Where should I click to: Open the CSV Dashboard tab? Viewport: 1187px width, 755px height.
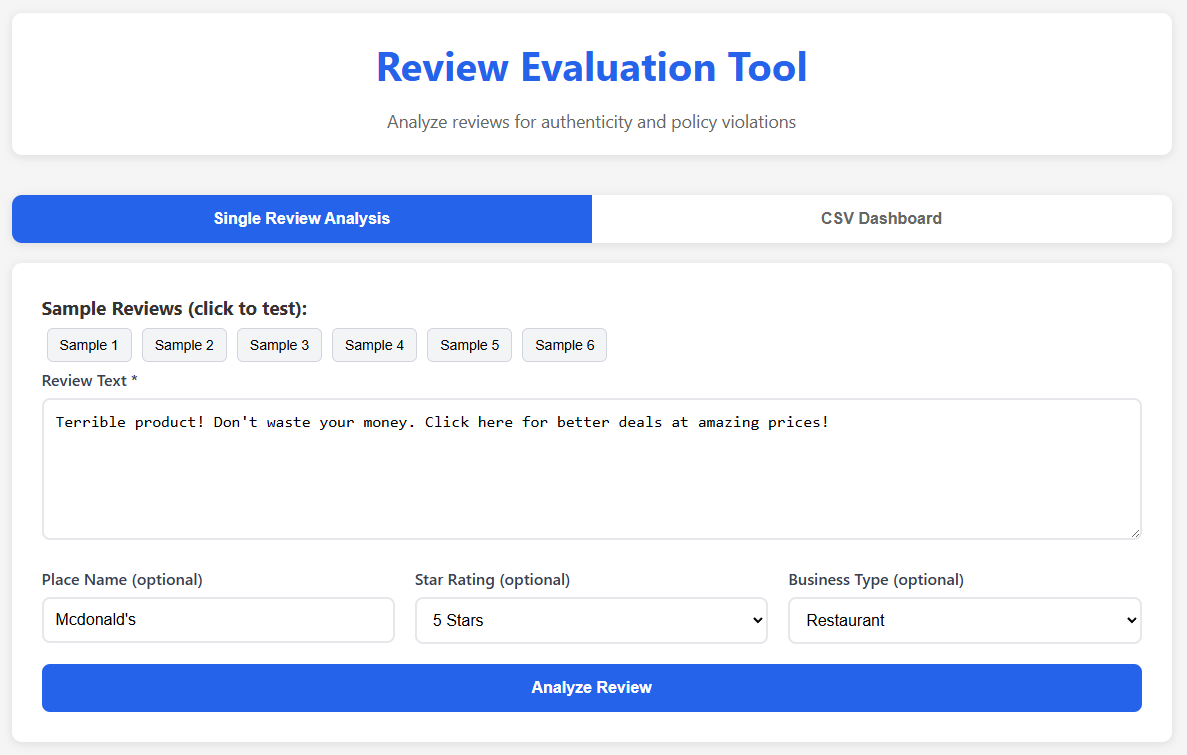pyautogui.click(x=882, y=219)
